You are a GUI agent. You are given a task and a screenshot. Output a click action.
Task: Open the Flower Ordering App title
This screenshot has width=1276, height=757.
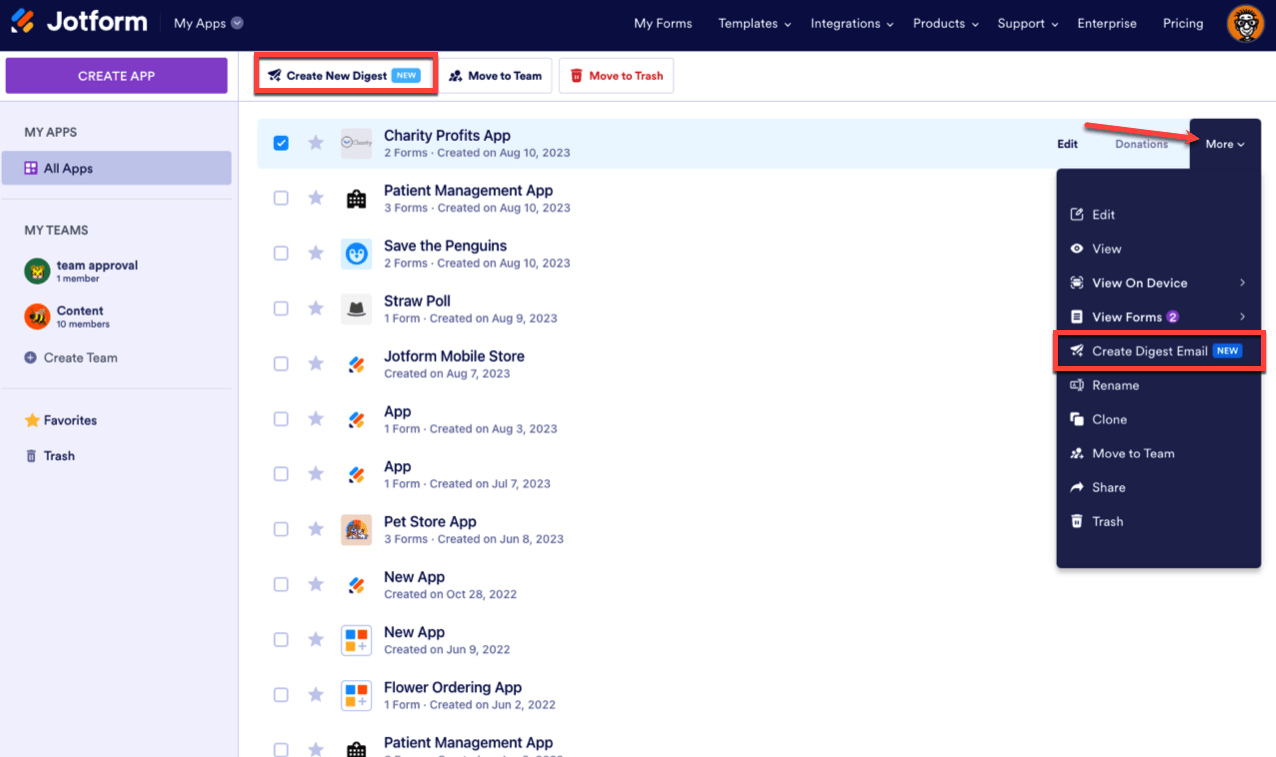(x=453, y=688)
